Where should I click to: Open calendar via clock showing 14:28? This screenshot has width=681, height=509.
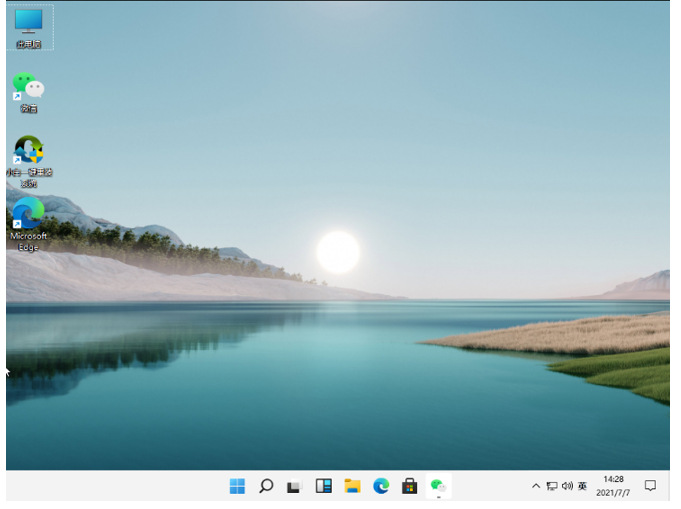click(x=614, y=486)
